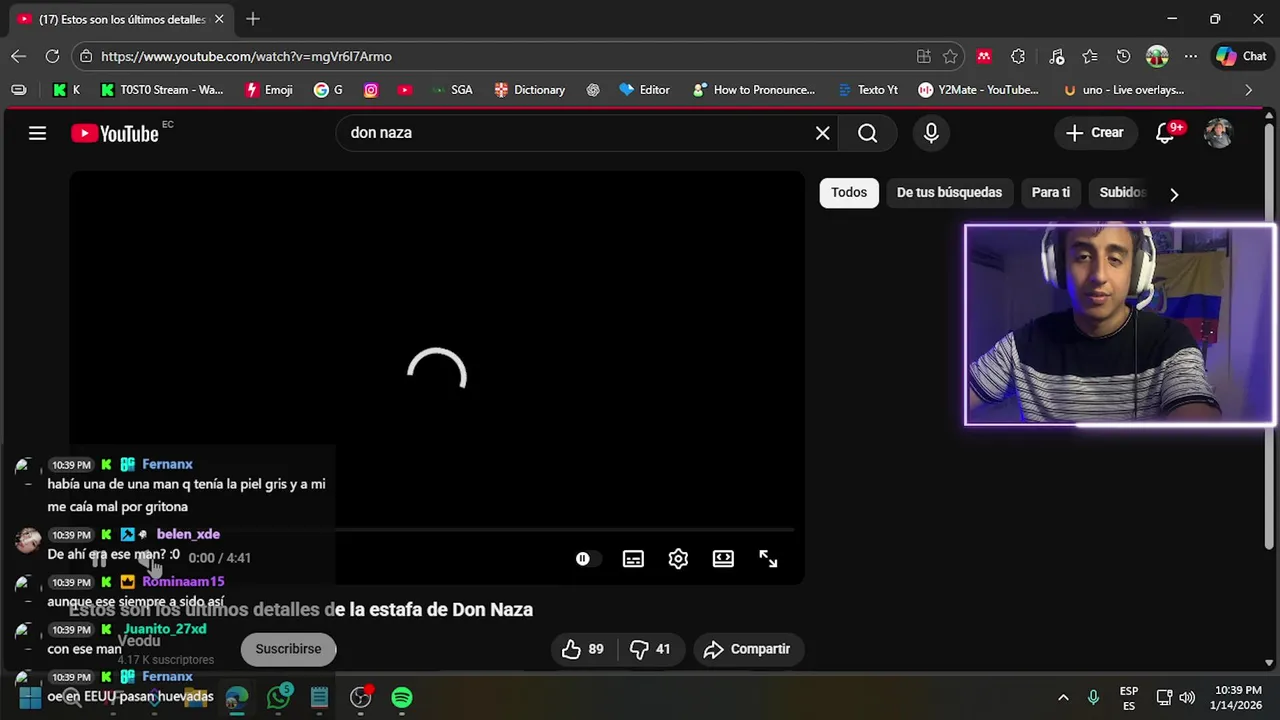This screenshot has height=720, width=1280.
Task: Open the YouTube hamburger guide menu
Action: (x=37, y=133)
